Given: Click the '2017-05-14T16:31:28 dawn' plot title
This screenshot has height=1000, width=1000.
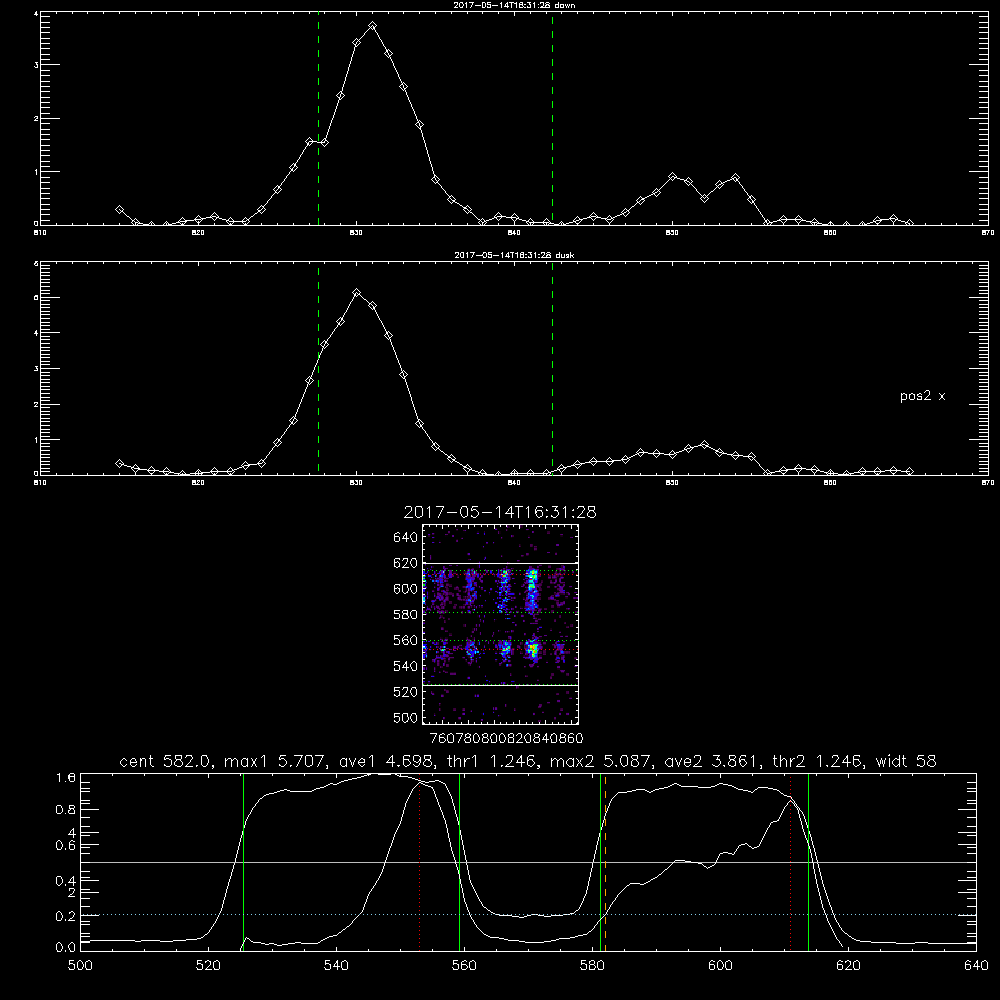Looking at the screenshot, I should pos(514,5).
